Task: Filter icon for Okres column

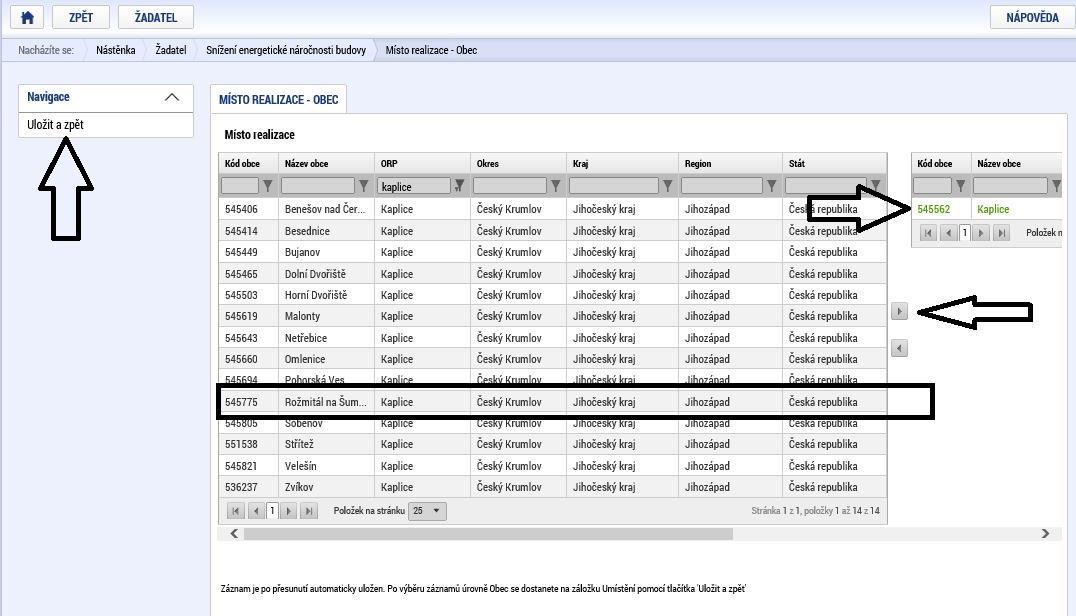Action: [556, 186]
